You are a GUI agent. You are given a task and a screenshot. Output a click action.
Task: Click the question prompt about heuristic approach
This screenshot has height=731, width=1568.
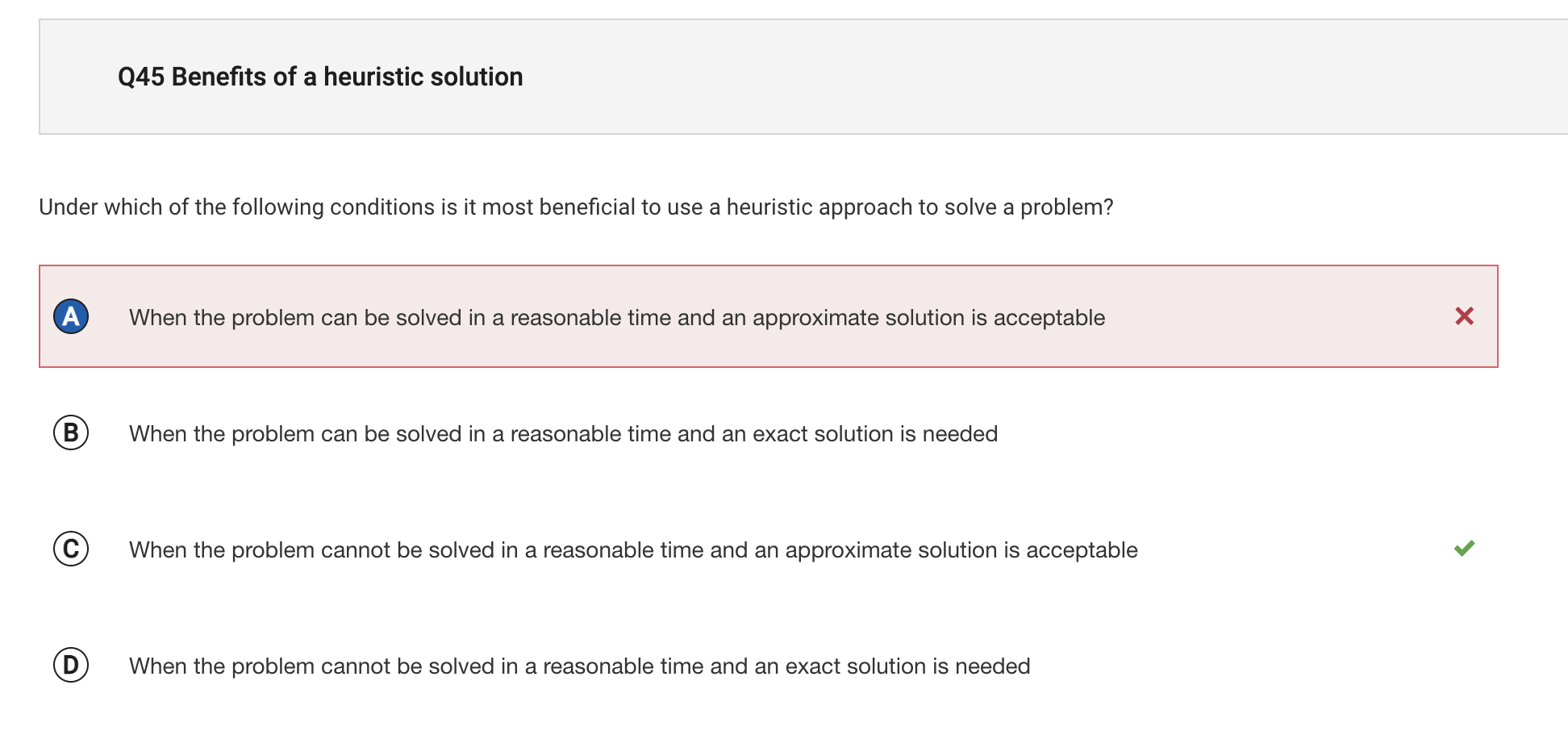tap(576, 207)
